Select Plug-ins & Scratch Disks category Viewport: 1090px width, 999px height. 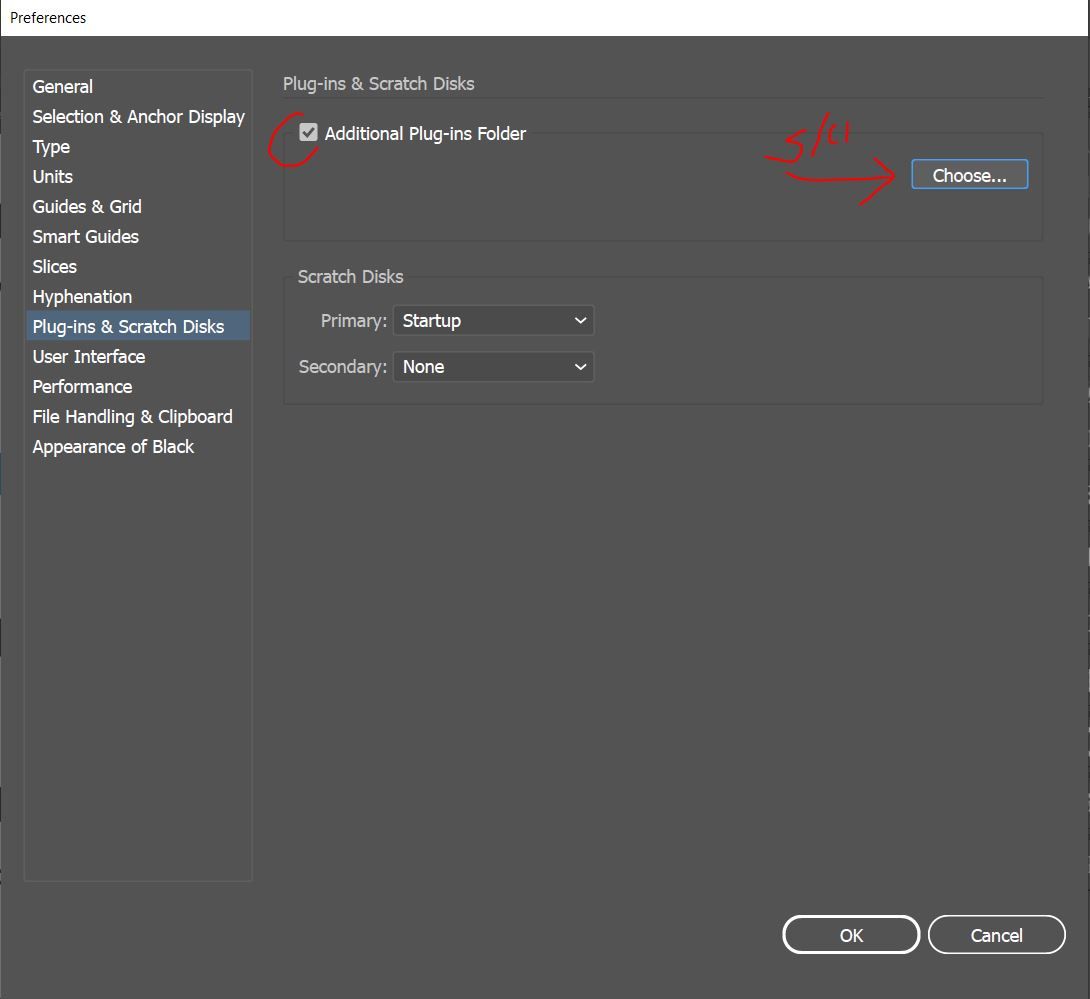point(128,327)
